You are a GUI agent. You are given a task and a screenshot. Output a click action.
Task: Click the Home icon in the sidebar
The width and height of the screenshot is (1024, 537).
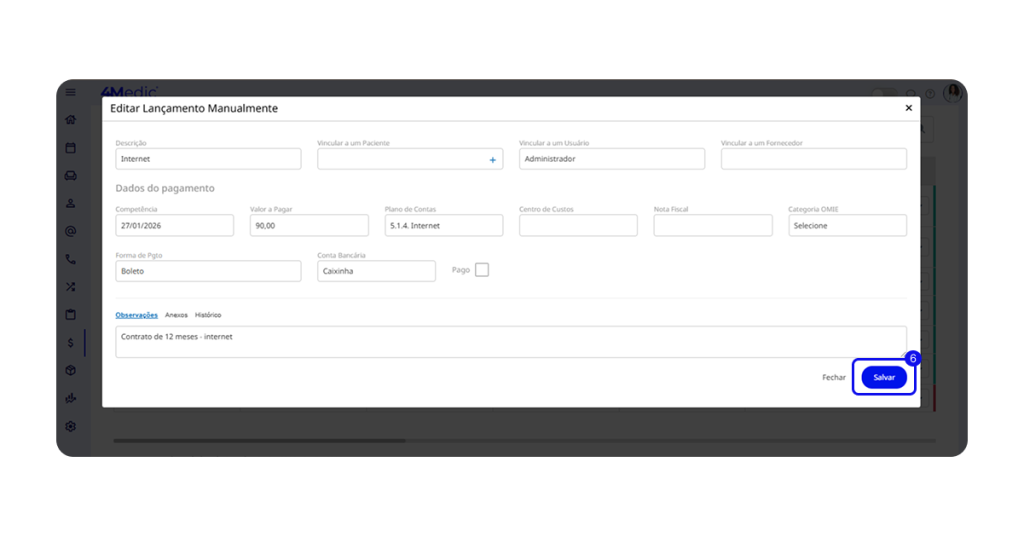click(x=70, y=120)
